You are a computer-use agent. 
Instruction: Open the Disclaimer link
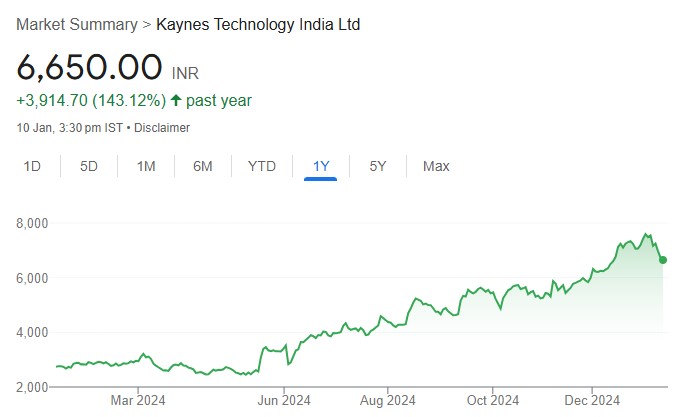click(161, 128)
